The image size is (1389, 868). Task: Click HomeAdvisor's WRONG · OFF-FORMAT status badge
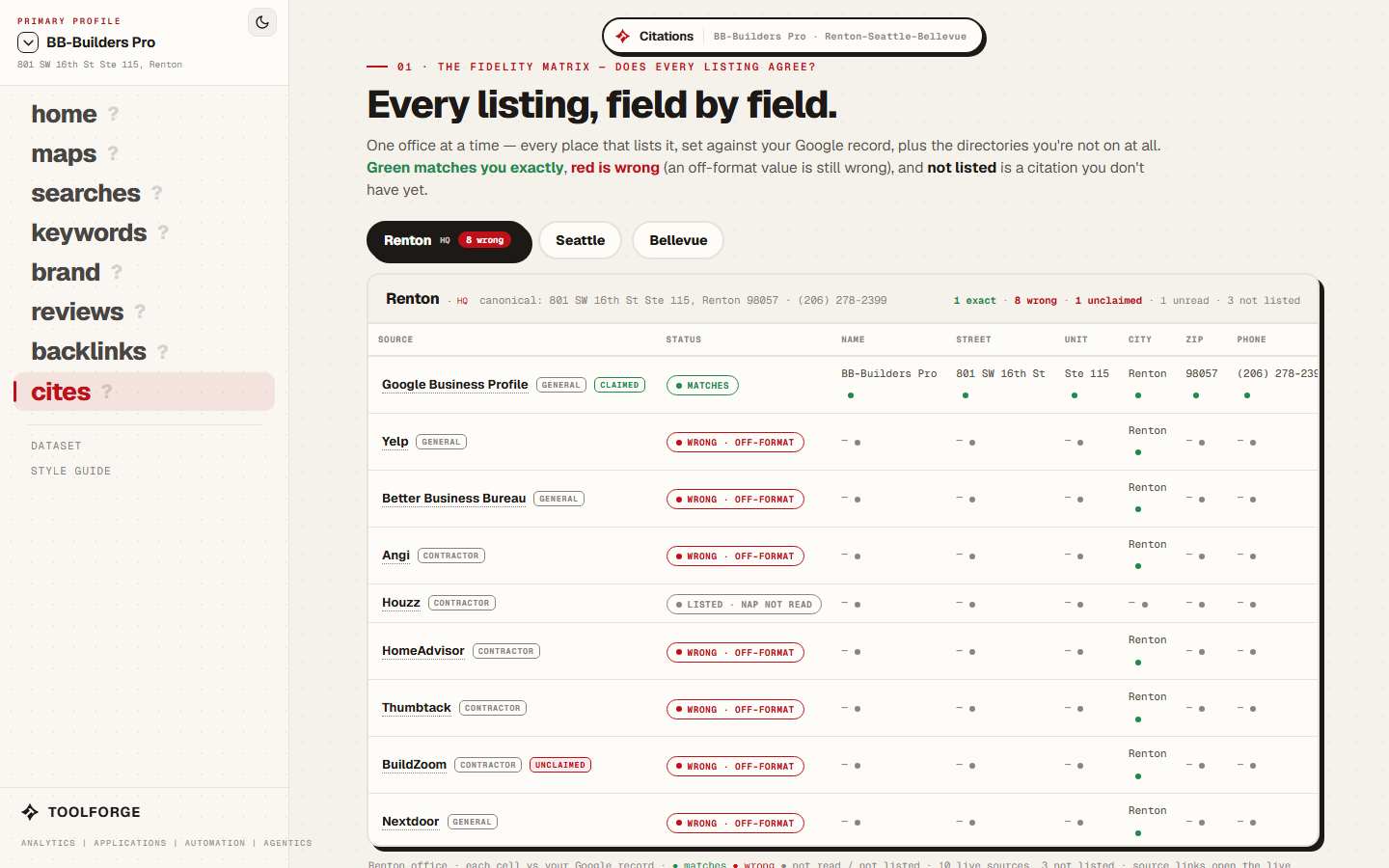click(x=735, y=653)
